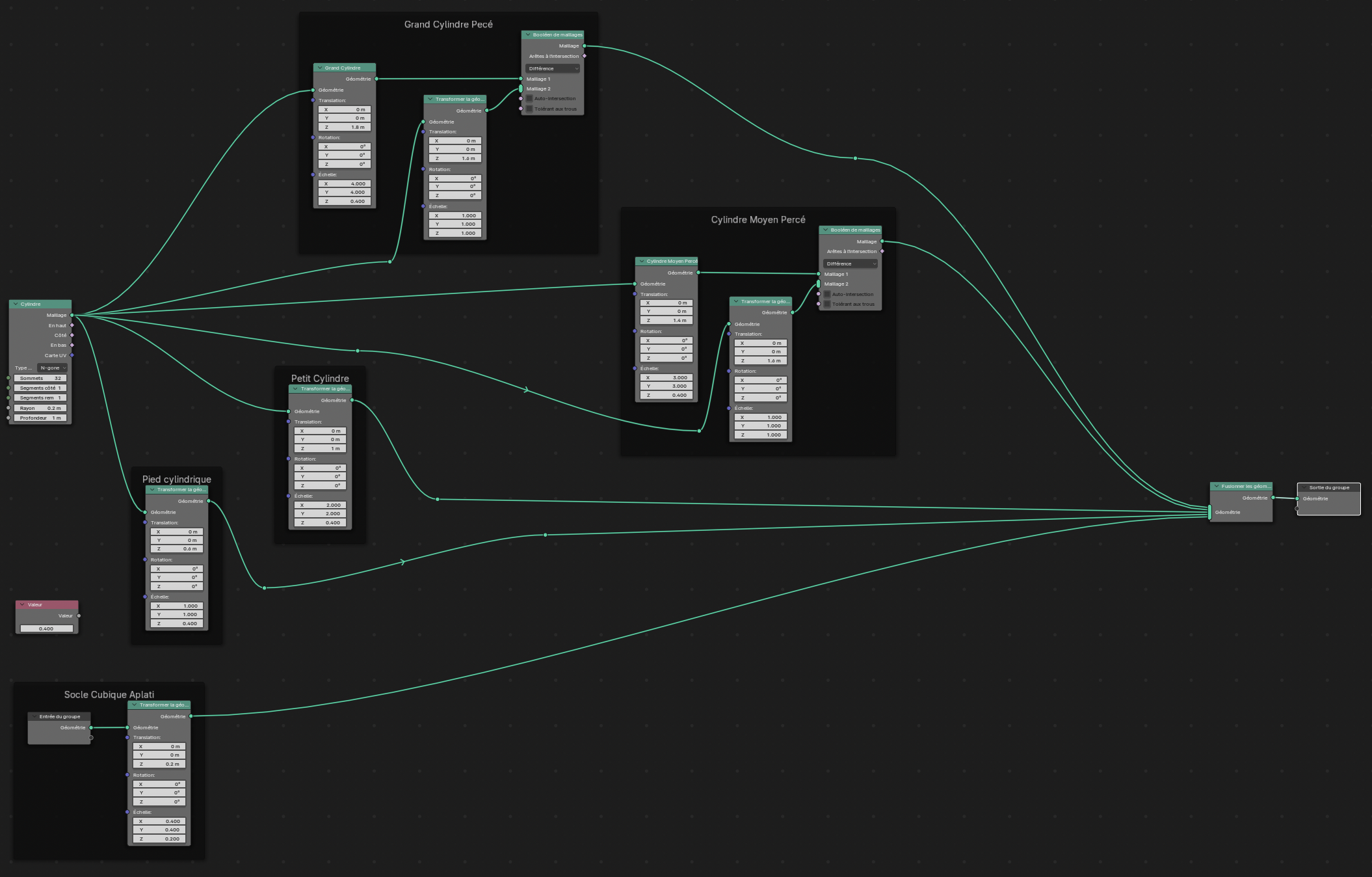Click the Carte UV output socket
This screenshot has width=1372, height=877.
tap(72, 355)
